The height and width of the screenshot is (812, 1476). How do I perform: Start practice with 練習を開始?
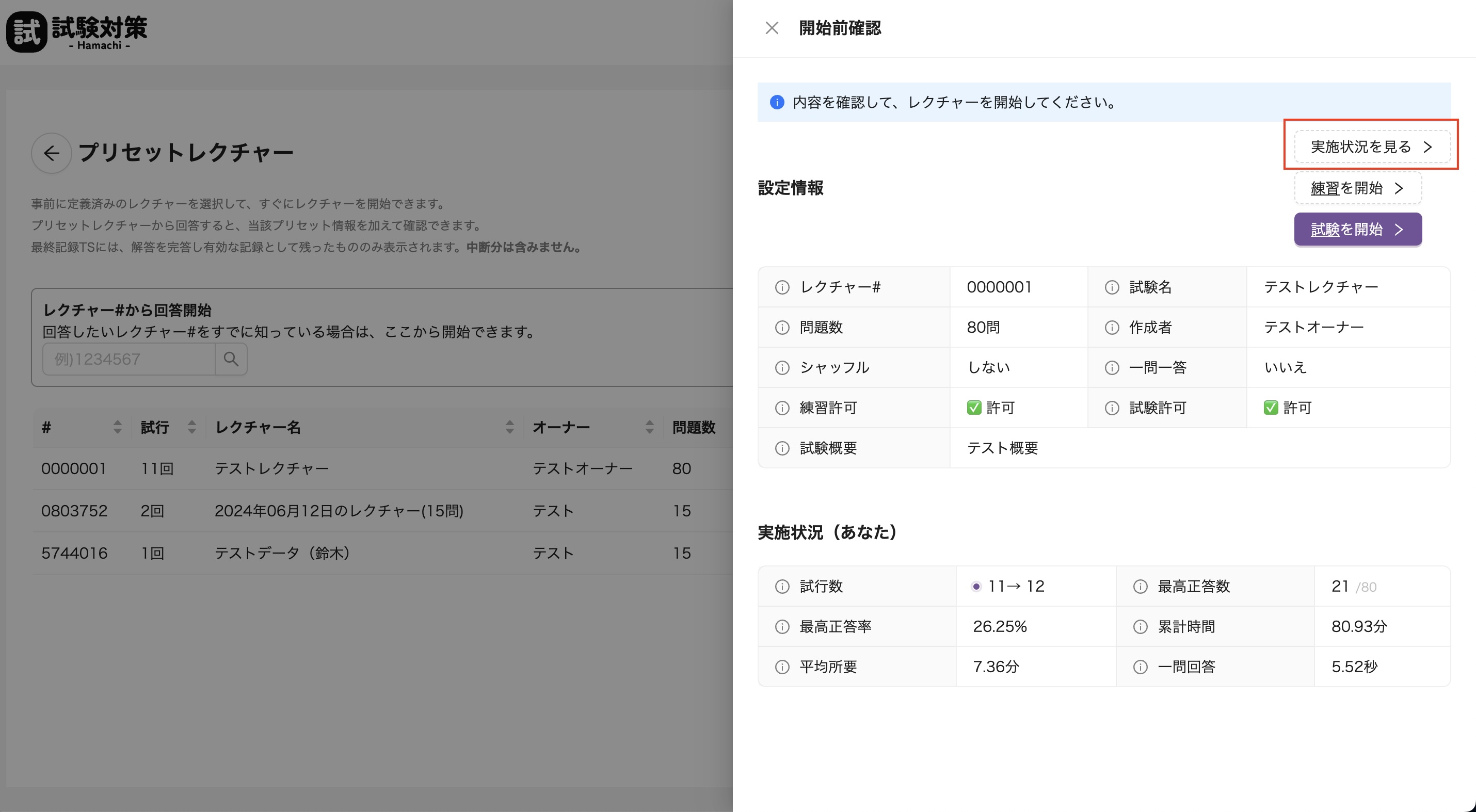click(x=1357, y=188)
